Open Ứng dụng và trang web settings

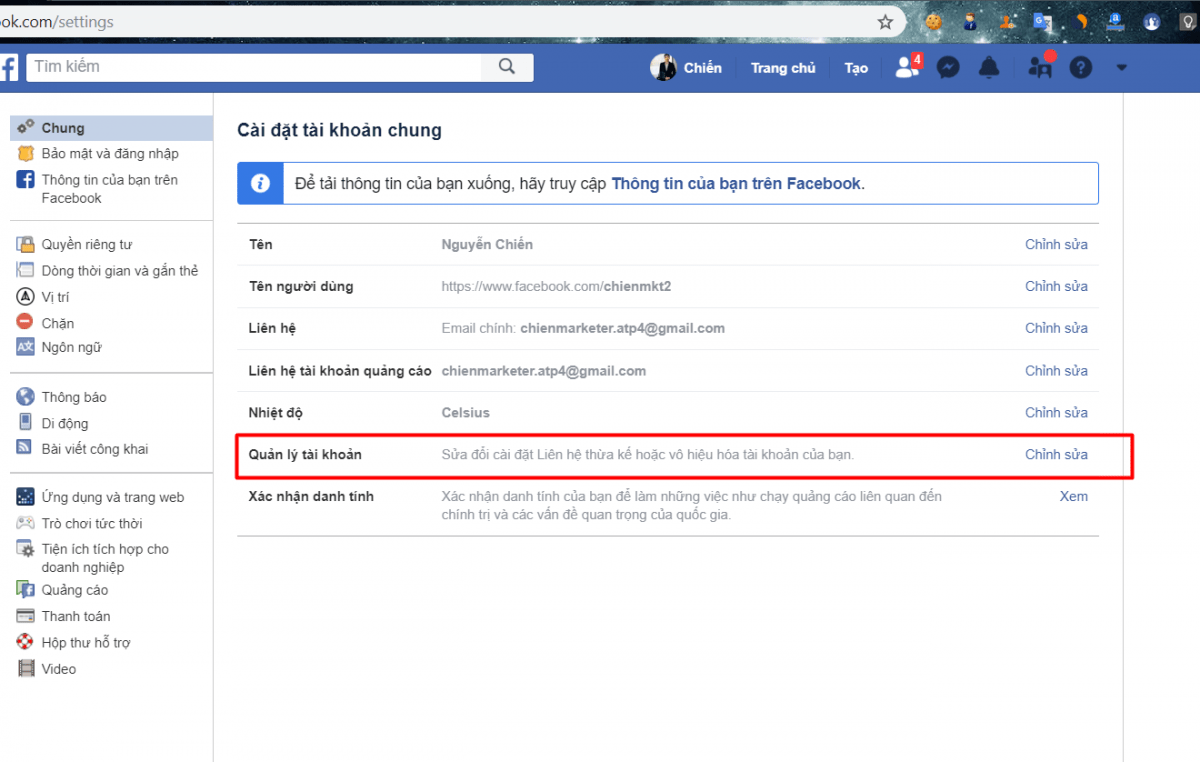[112, 497]
